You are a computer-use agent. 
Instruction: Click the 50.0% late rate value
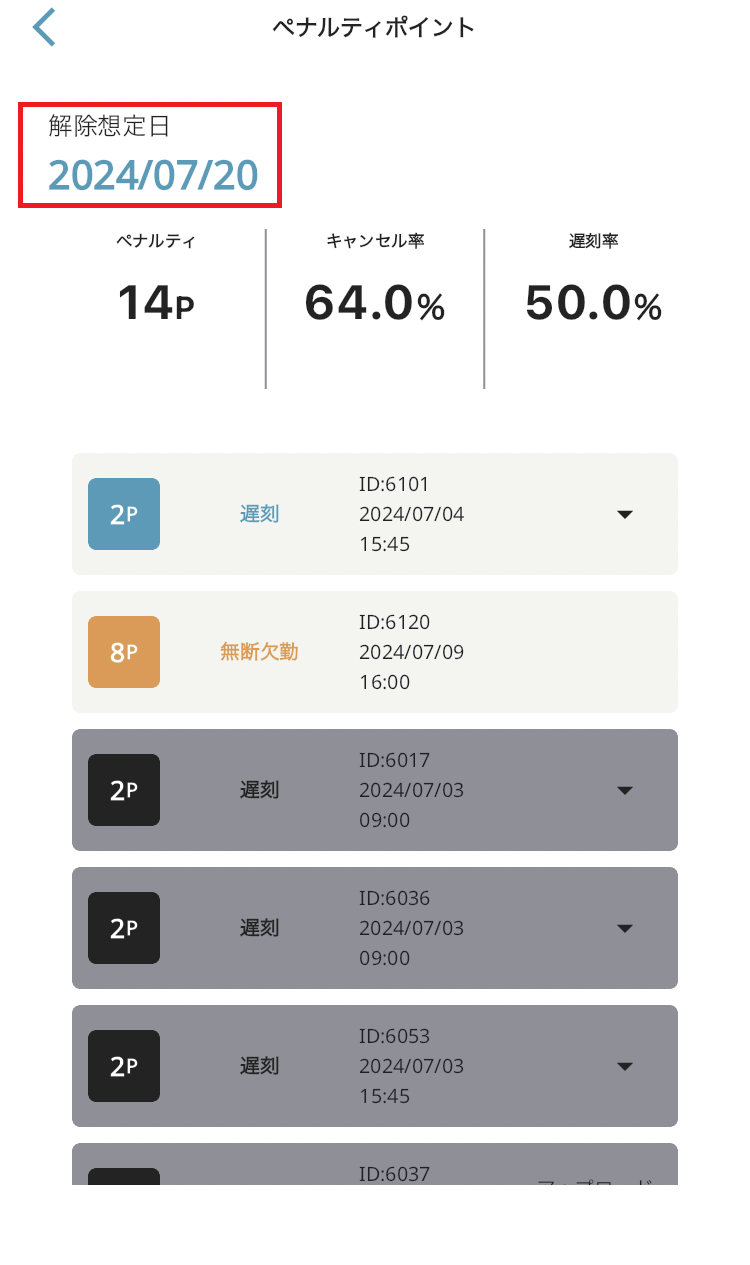click(x=593, y=303)
